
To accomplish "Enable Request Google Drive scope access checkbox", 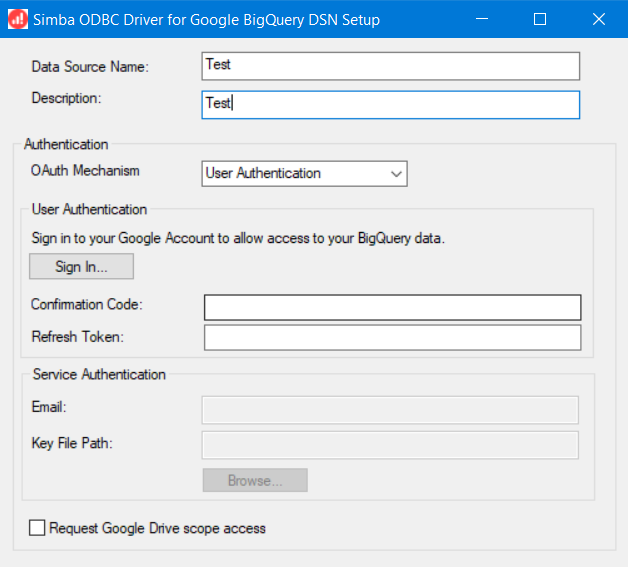I will (x=38, y=528).
